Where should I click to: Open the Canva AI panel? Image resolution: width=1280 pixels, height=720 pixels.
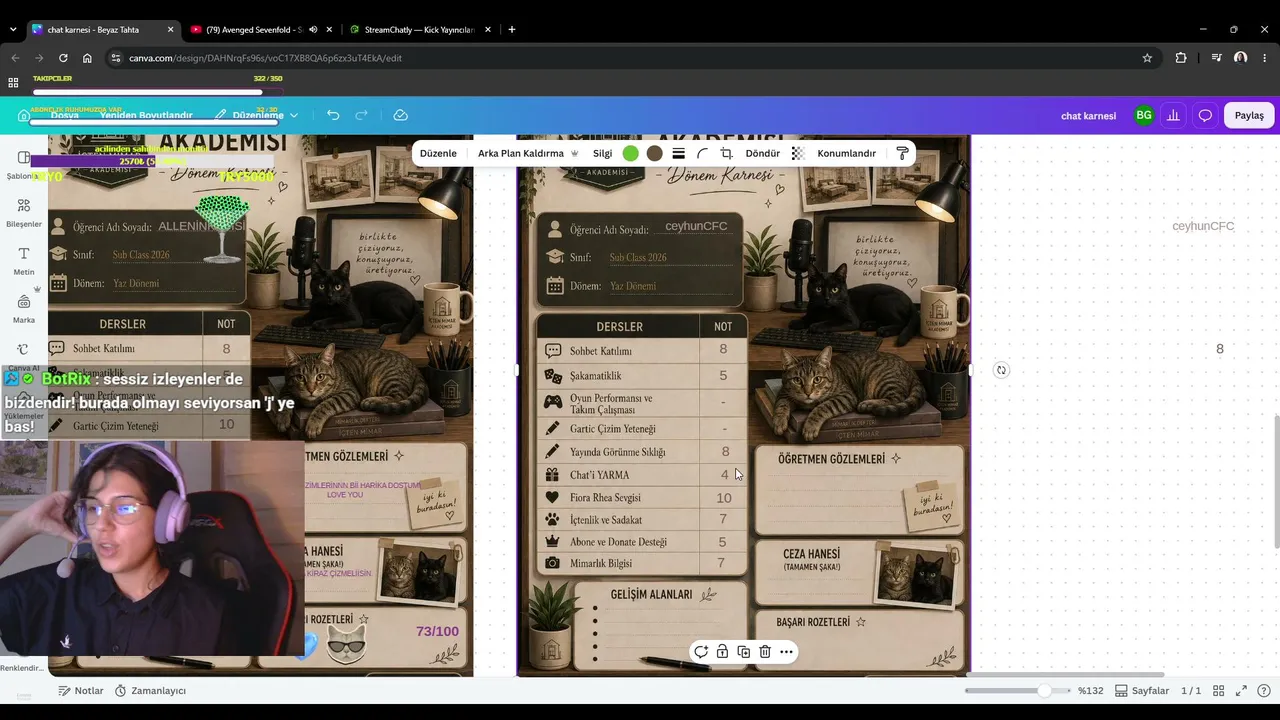click(24, 356)
